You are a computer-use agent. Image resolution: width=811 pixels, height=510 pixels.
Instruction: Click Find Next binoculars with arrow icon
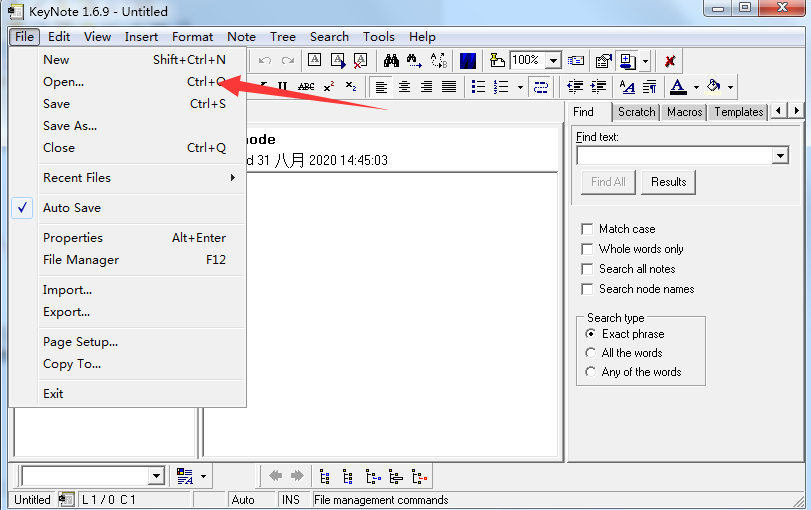[x=414, y=61]
